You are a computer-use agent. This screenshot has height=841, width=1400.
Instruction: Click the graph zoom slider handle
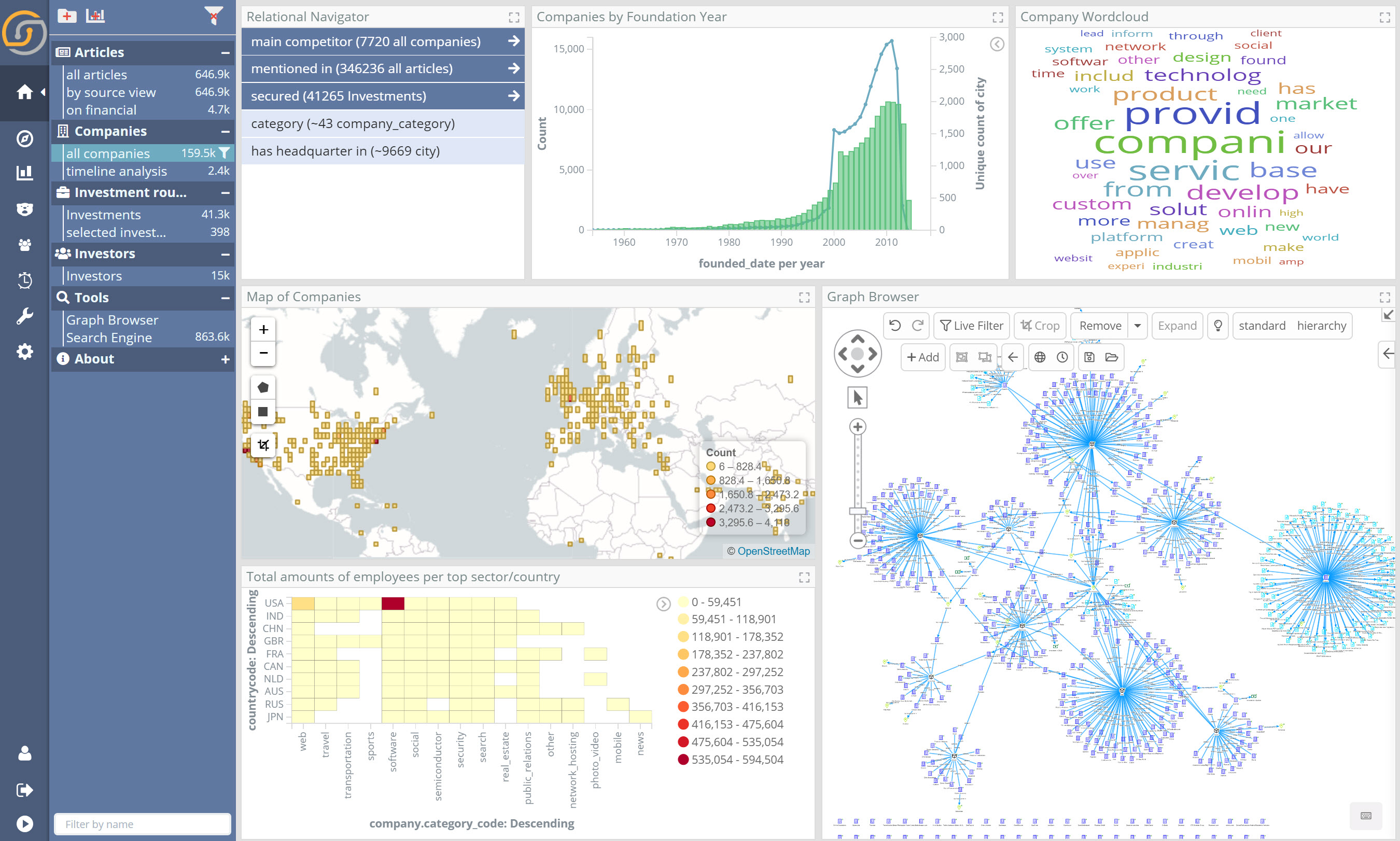(857, 511)
